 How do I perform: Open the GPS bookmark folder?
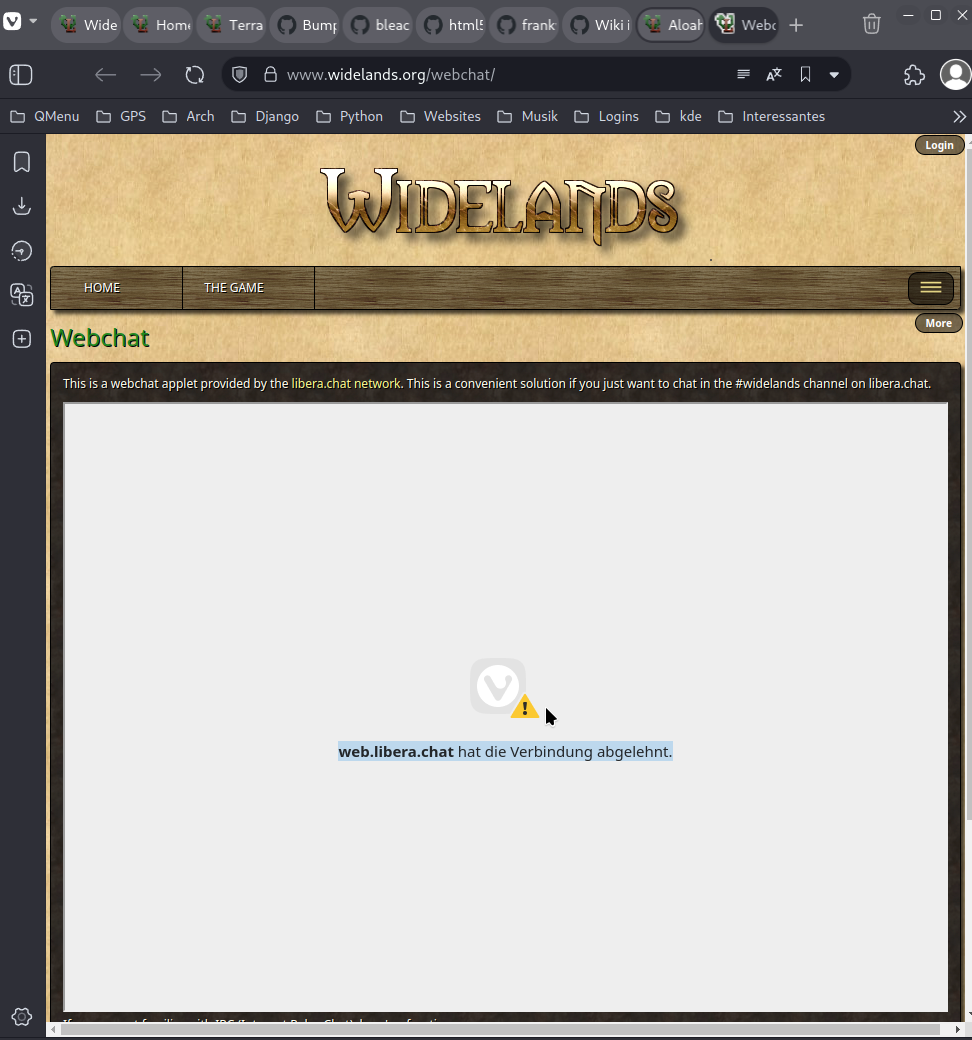pyautogui.click(x=121, y=117)
